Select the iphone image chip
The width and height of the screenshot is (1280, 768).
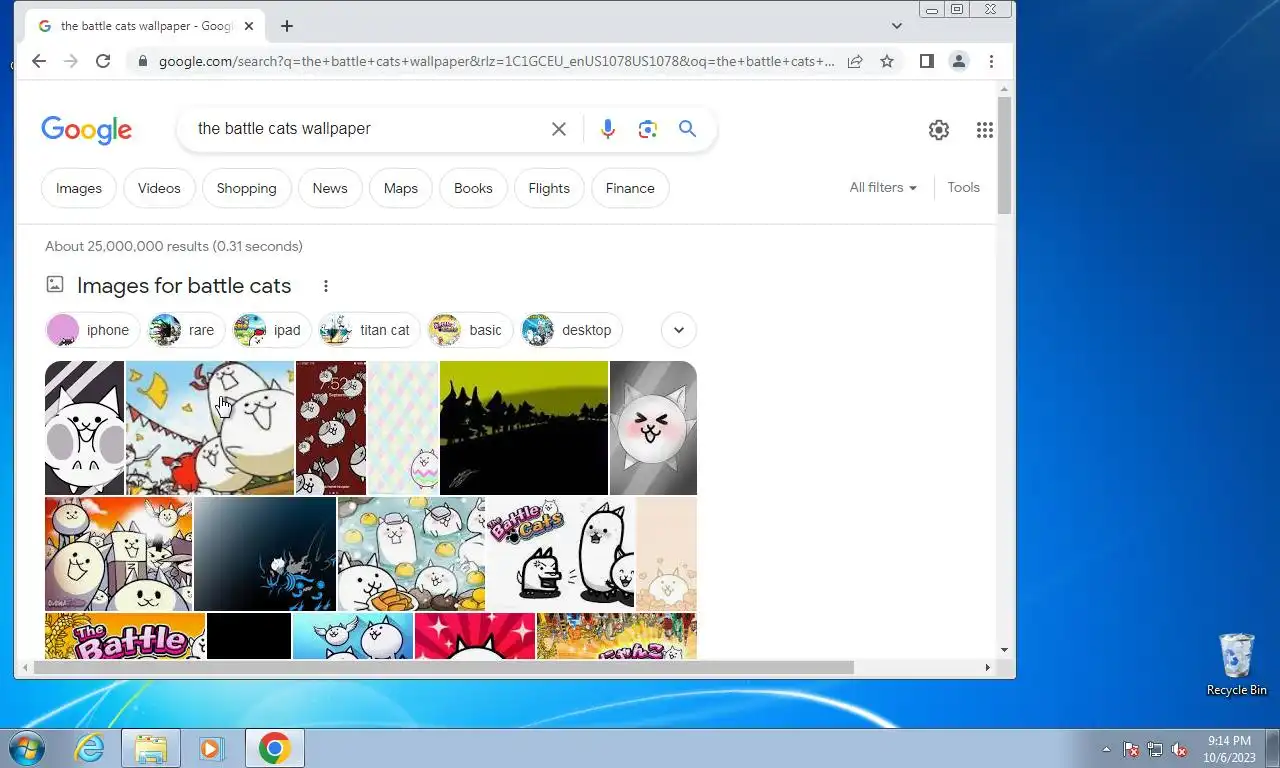pos(91,330)
